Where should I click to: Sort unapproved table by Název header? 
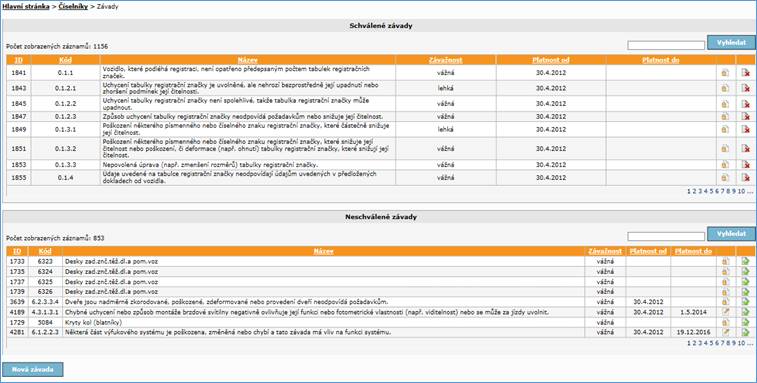323,251
